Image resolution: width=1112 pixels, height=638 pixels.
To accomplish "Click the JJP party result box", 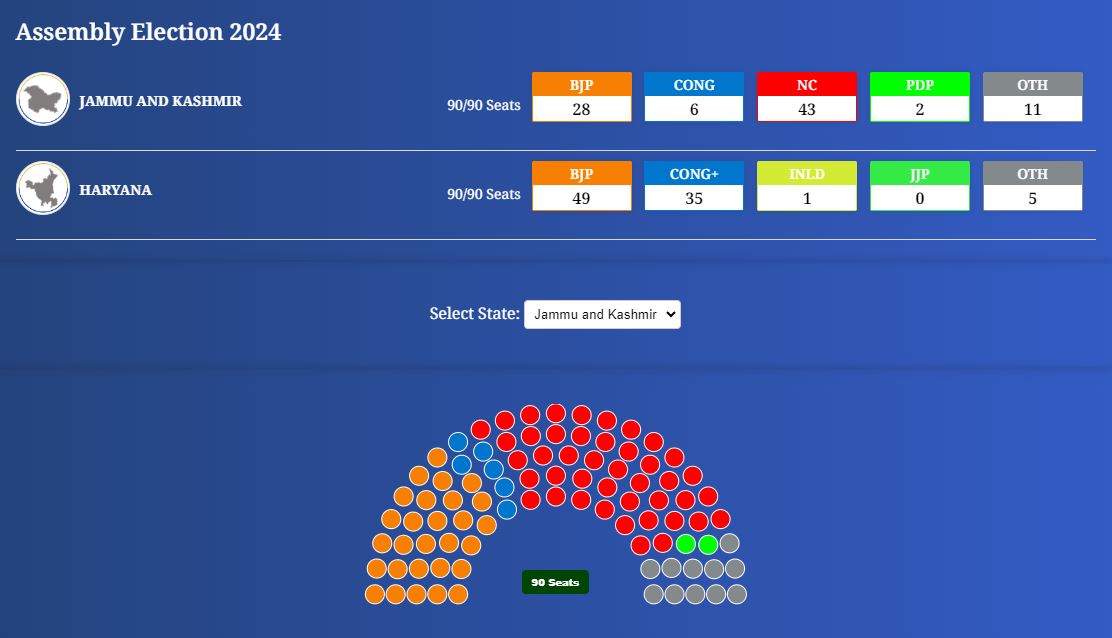I will (x=920, y=186).
